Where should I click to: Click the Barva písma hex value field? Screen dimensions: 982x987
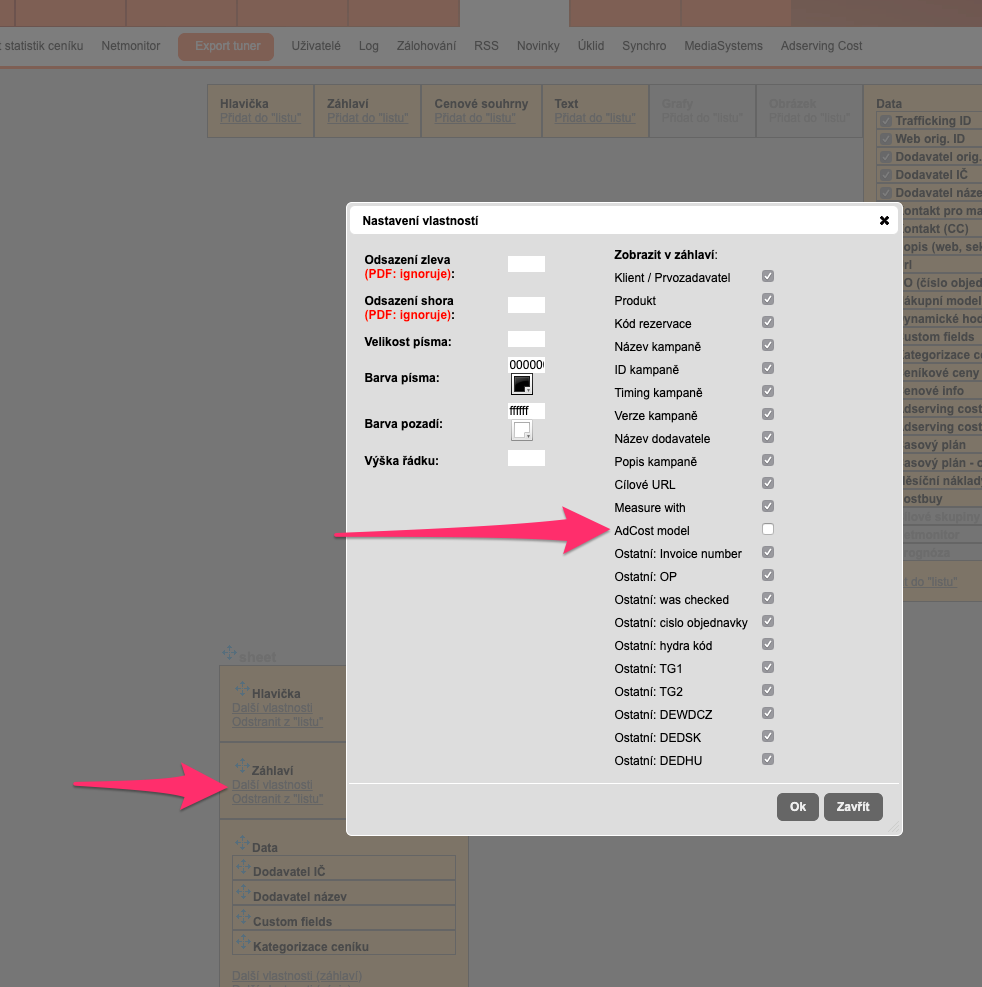[x=526, y=364]
